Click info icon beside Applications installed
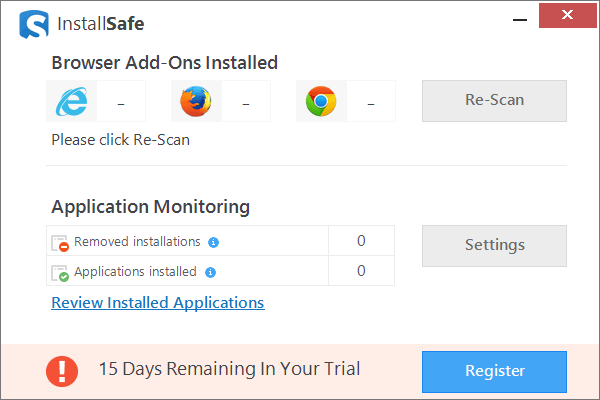The height and width of the screenshot is (400, 600). click(210, 272)
